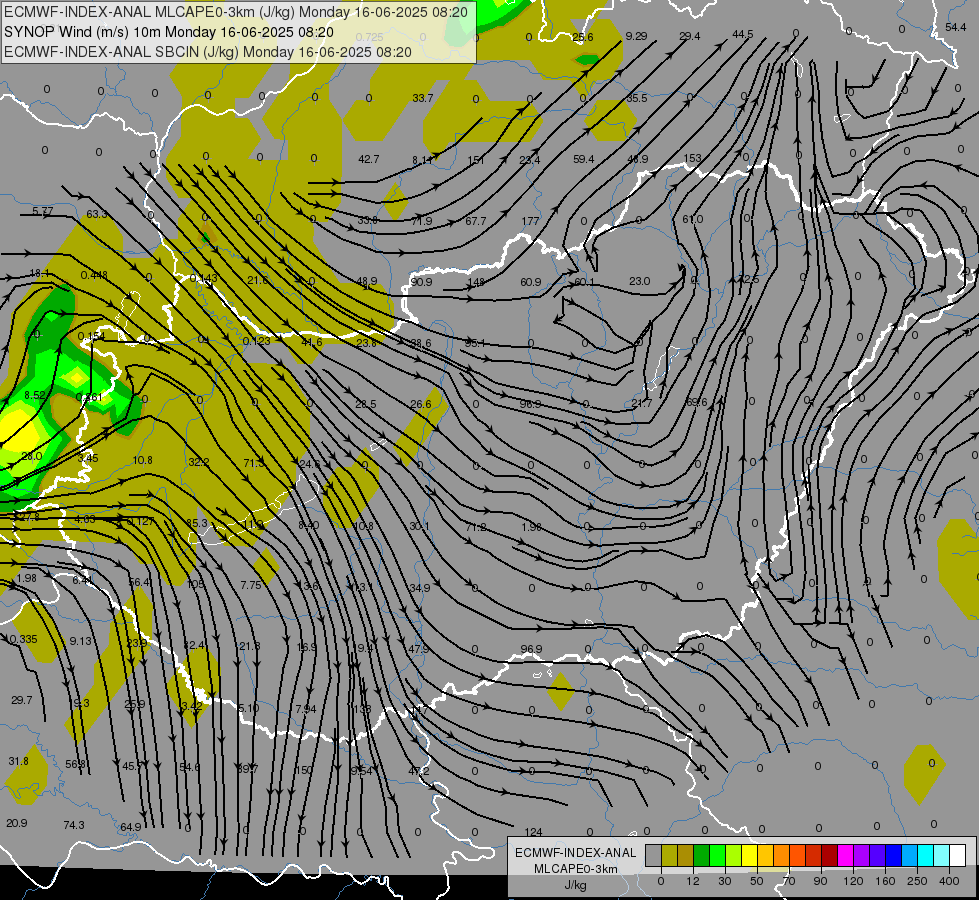Click the gray swatch in the legend
The image size is (979, 900).
[653, 856]
